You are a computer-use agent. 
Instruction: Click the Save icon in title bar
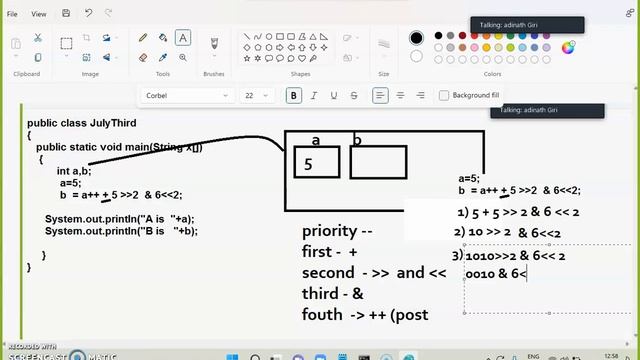(x=66, y=13)
